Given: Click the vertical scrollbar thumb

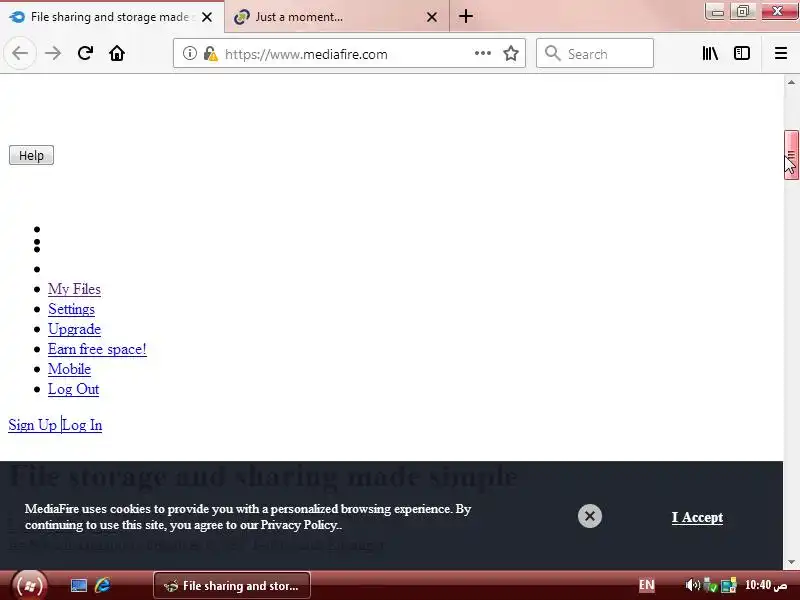Looking at the screenshot, I should 791,155.
